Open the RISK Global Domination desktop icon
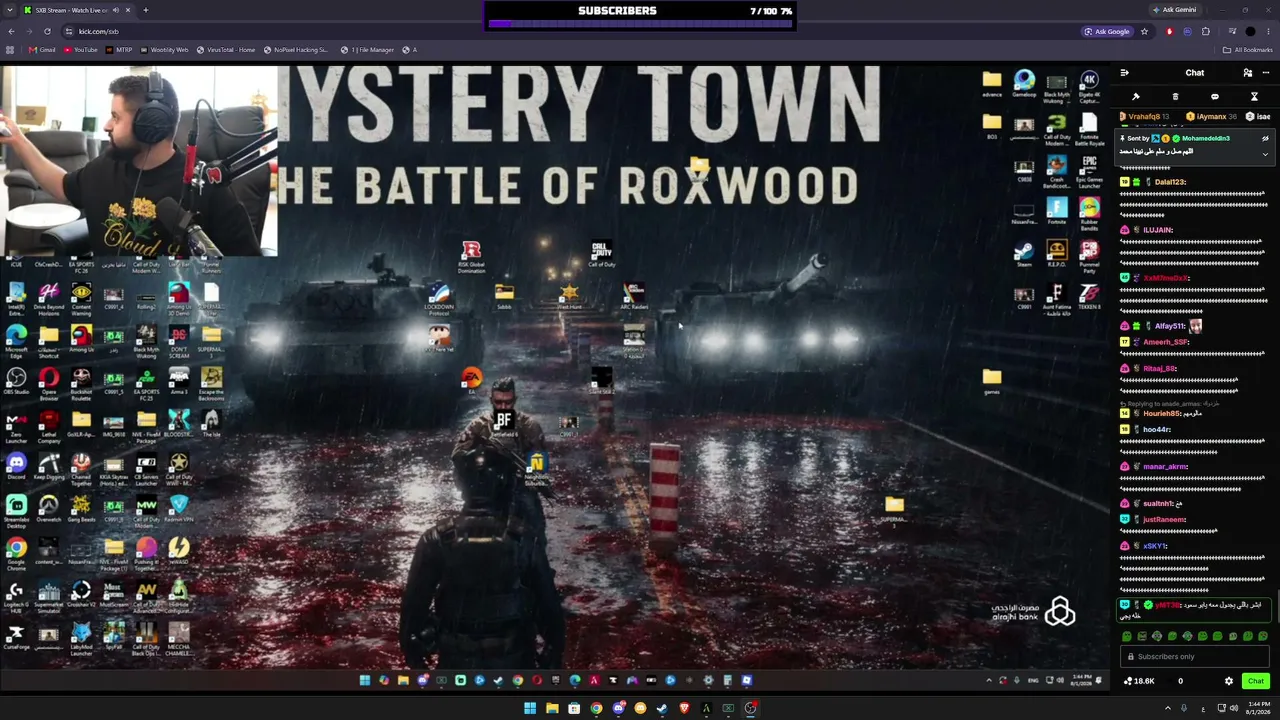 (x=471, y=256)
